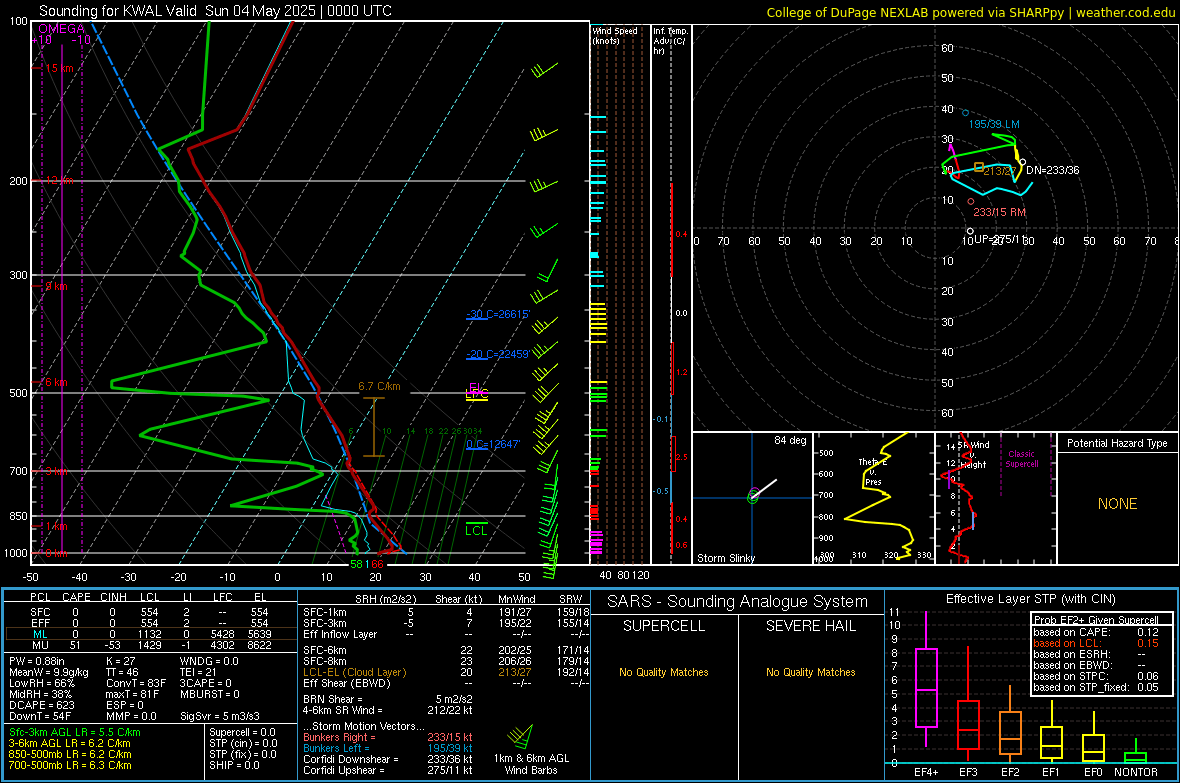This screenshot has height=783, width=1180.
Task: Click the based on CAPE: 0.12 line
Action: point(1096,632)
